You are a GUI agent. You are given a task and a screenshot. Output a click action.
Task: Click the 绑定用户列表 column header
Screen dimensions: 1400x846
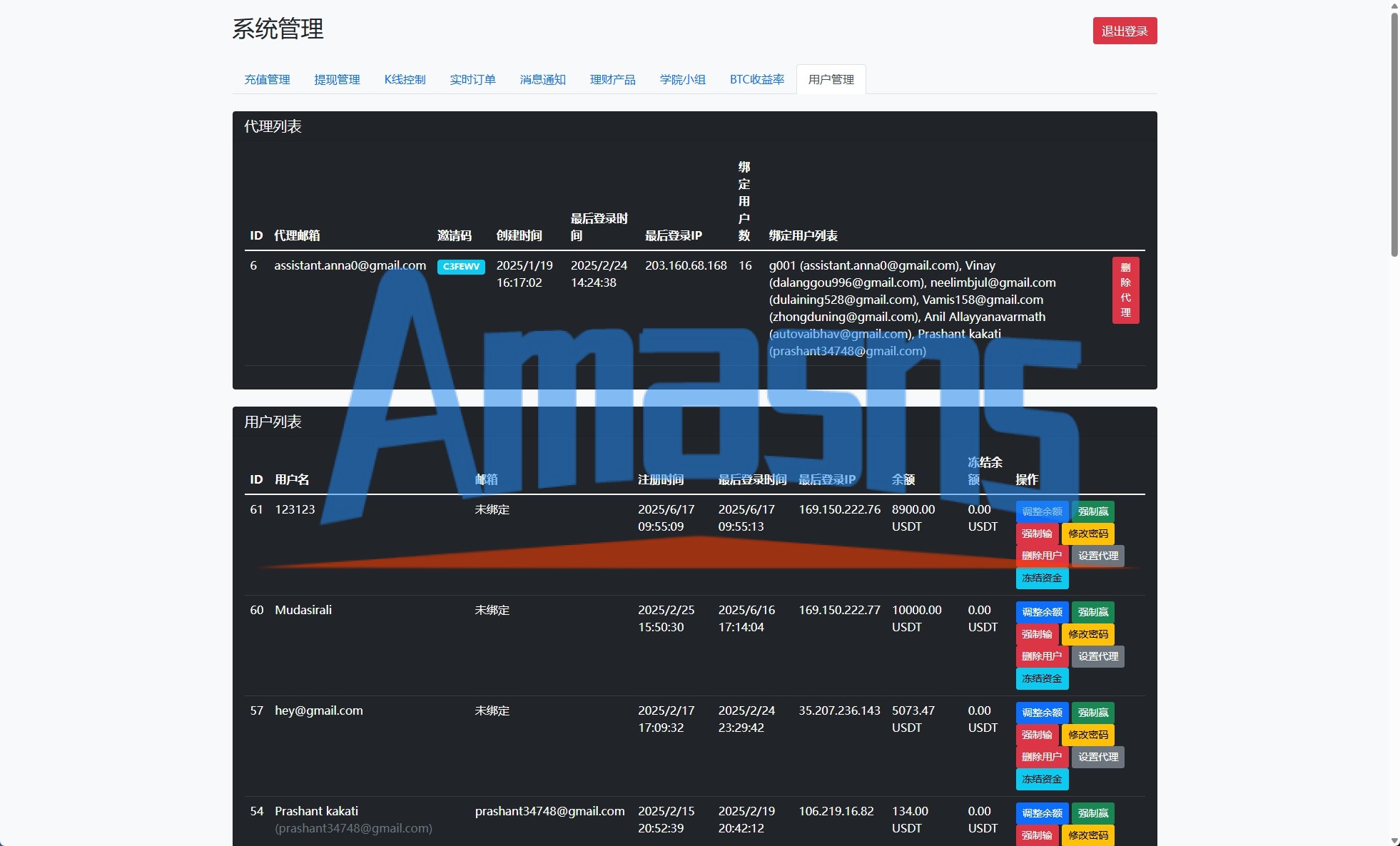[x=803, y=235]
